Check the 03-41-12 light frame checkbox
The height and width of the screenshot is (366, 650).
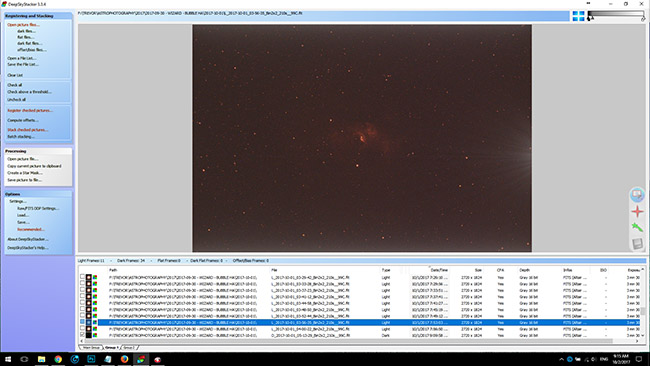click(82, 297)
